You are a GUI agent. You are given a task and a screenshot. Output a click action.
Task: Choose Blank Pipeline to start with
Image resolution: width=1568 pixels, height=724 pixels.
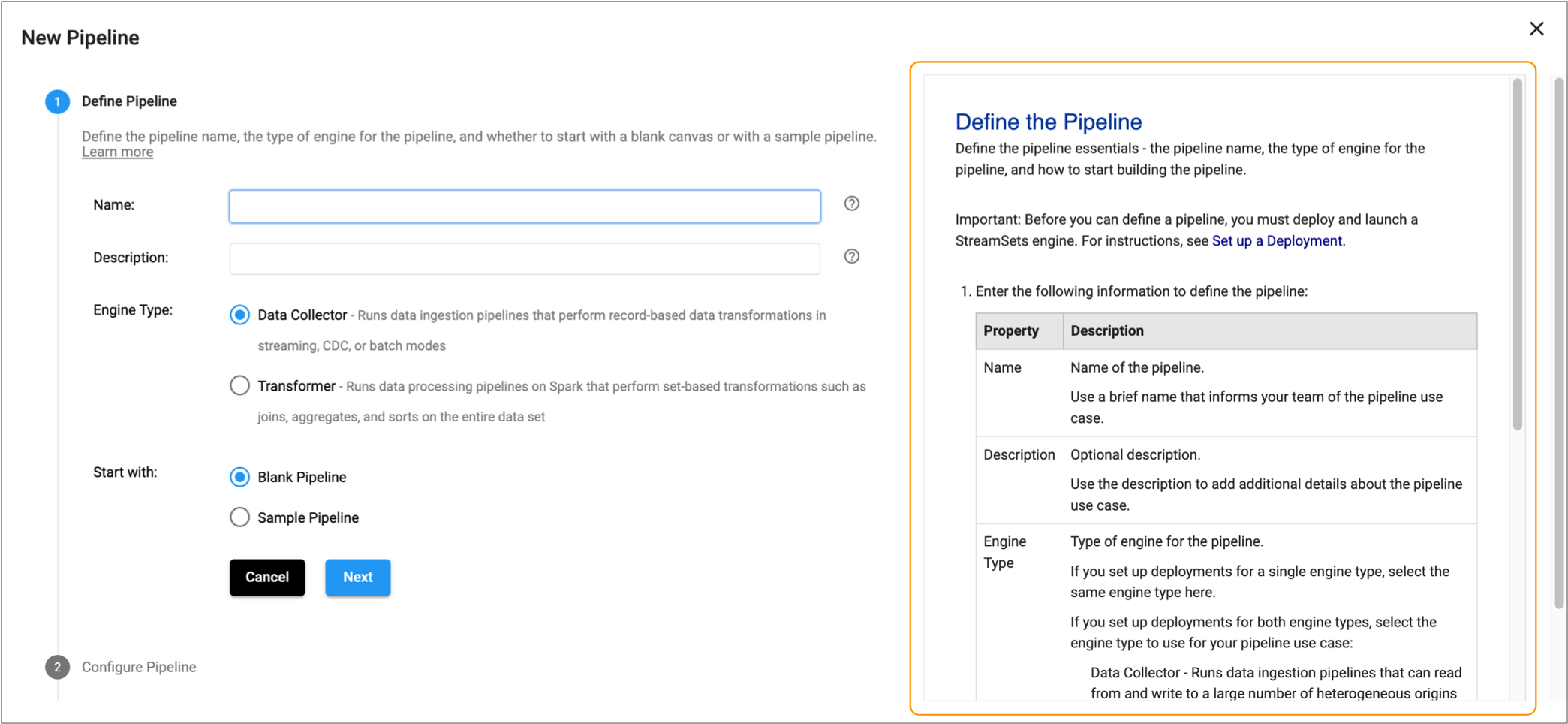pyautogui.click(x=239, y=477)
